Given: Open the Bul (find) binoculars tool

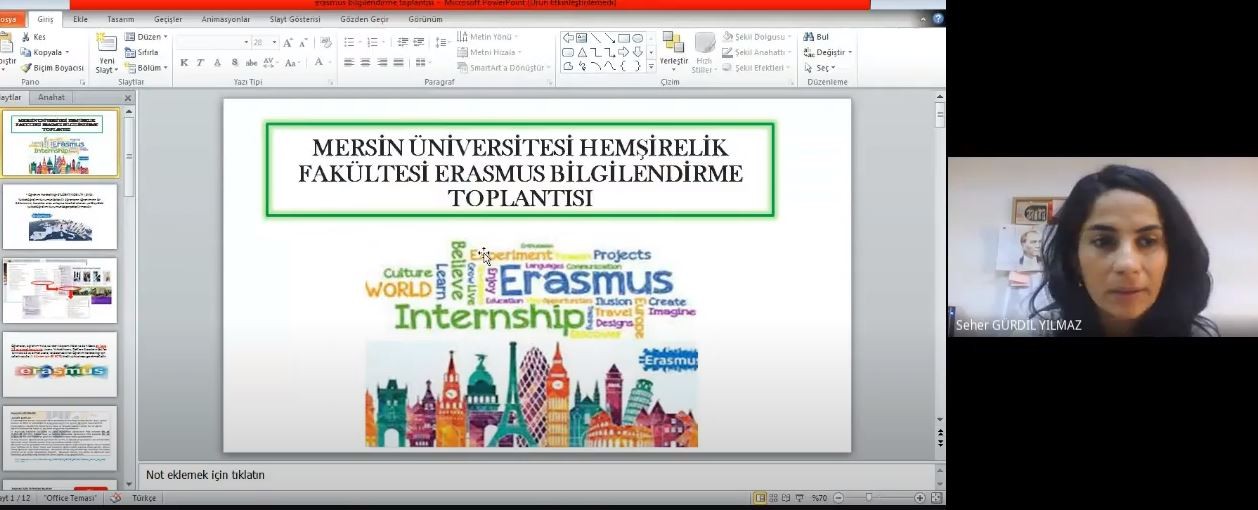Looking at the screenshot, I should (808, 37).
